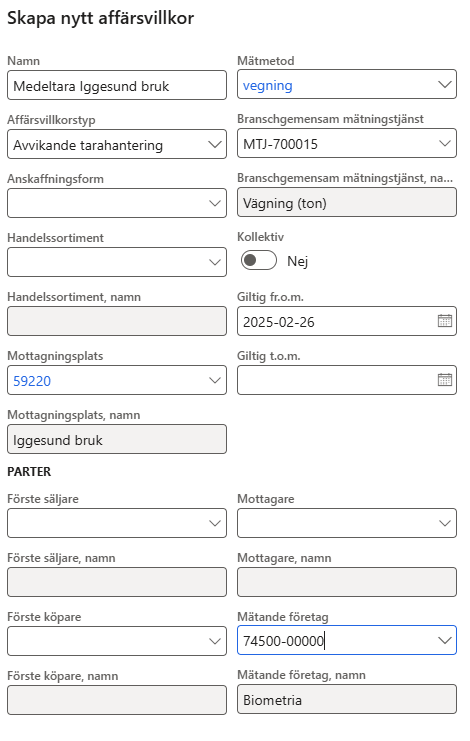Click the Giltig fr.o.m. date field

(347, 321)
